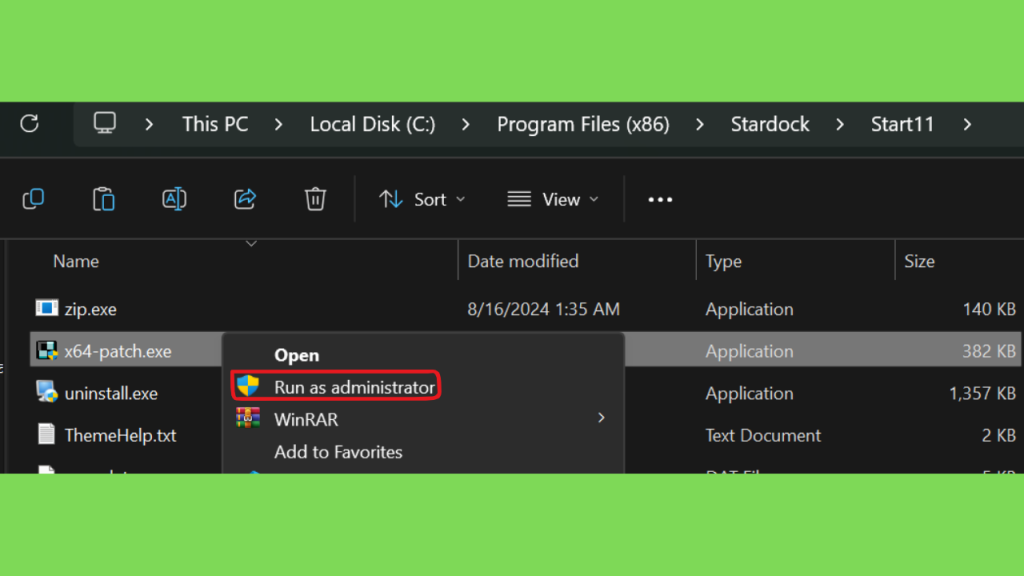Click the Application type cell for uninstall.exe
This screenshot has height=576, width=1024.
pyautogui.click(x=749, y=394)
